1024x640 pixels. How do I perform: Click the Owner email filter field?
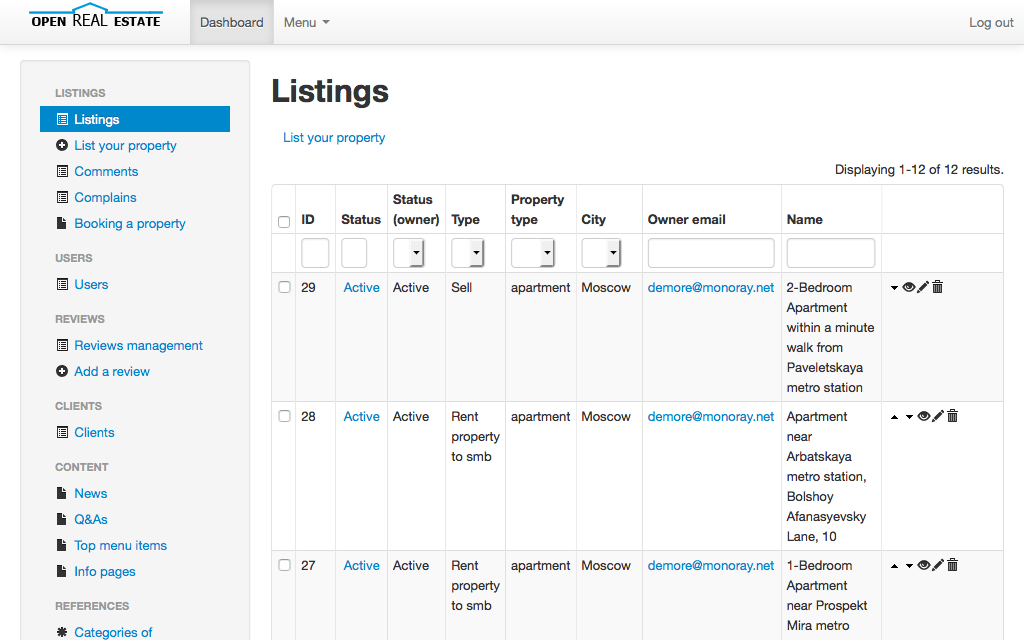click(x=711, y=253)
